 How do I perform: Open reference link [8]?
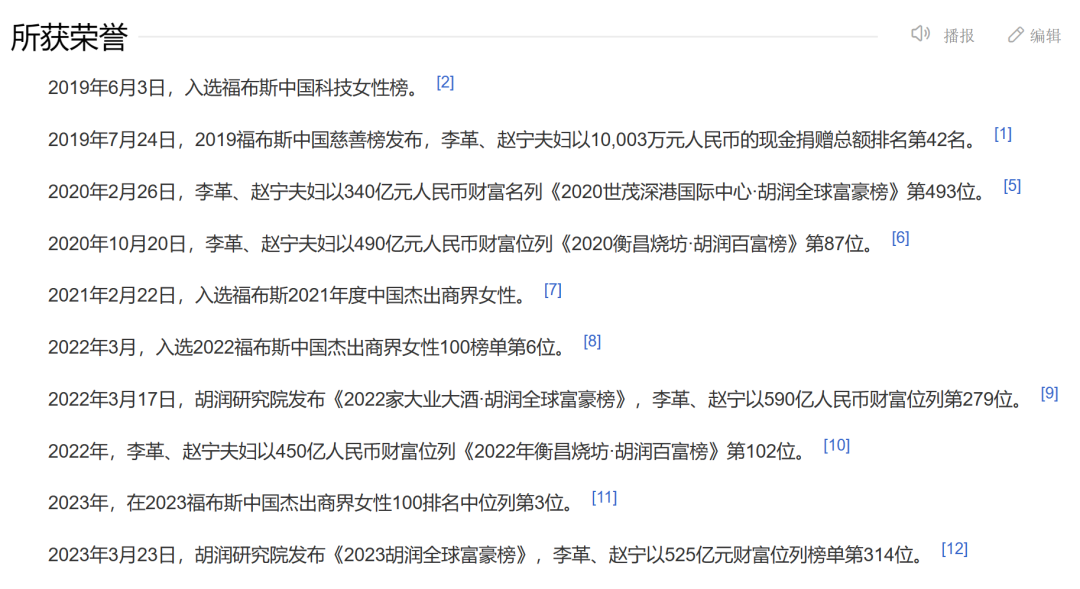point(592,342)
